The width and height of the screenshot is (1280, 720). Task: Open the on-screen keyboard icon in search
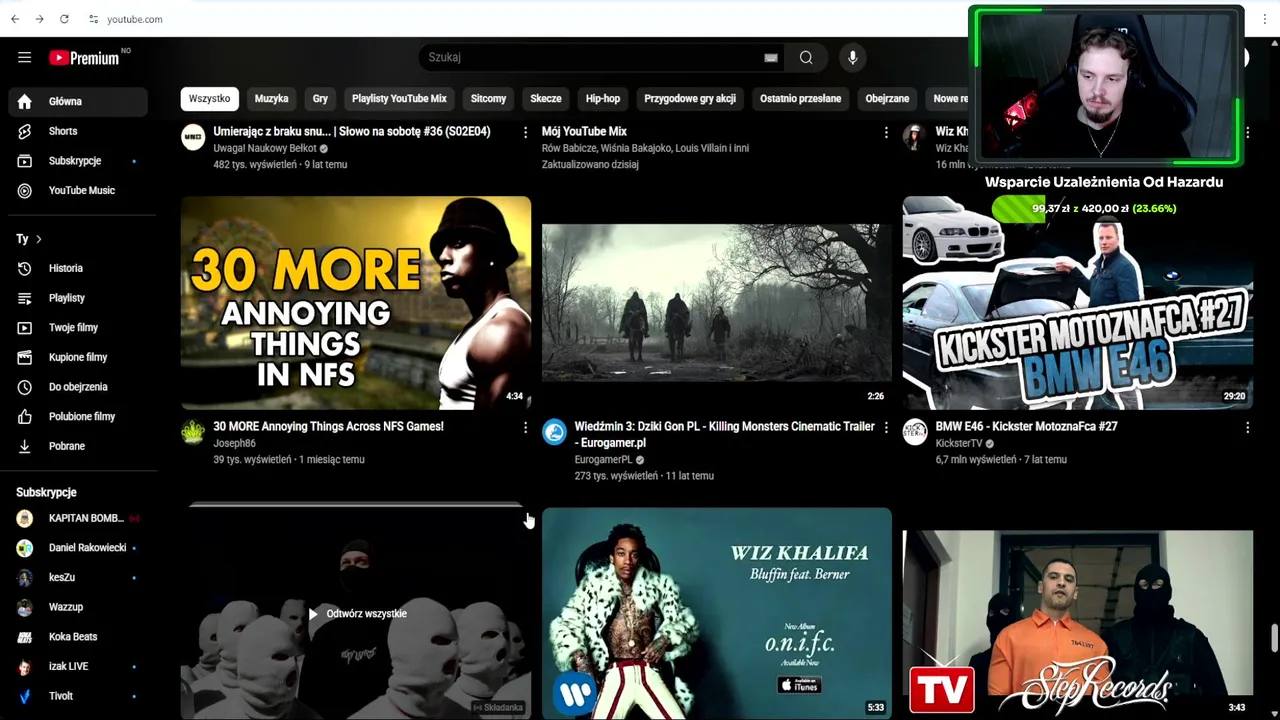coord(771,58)
